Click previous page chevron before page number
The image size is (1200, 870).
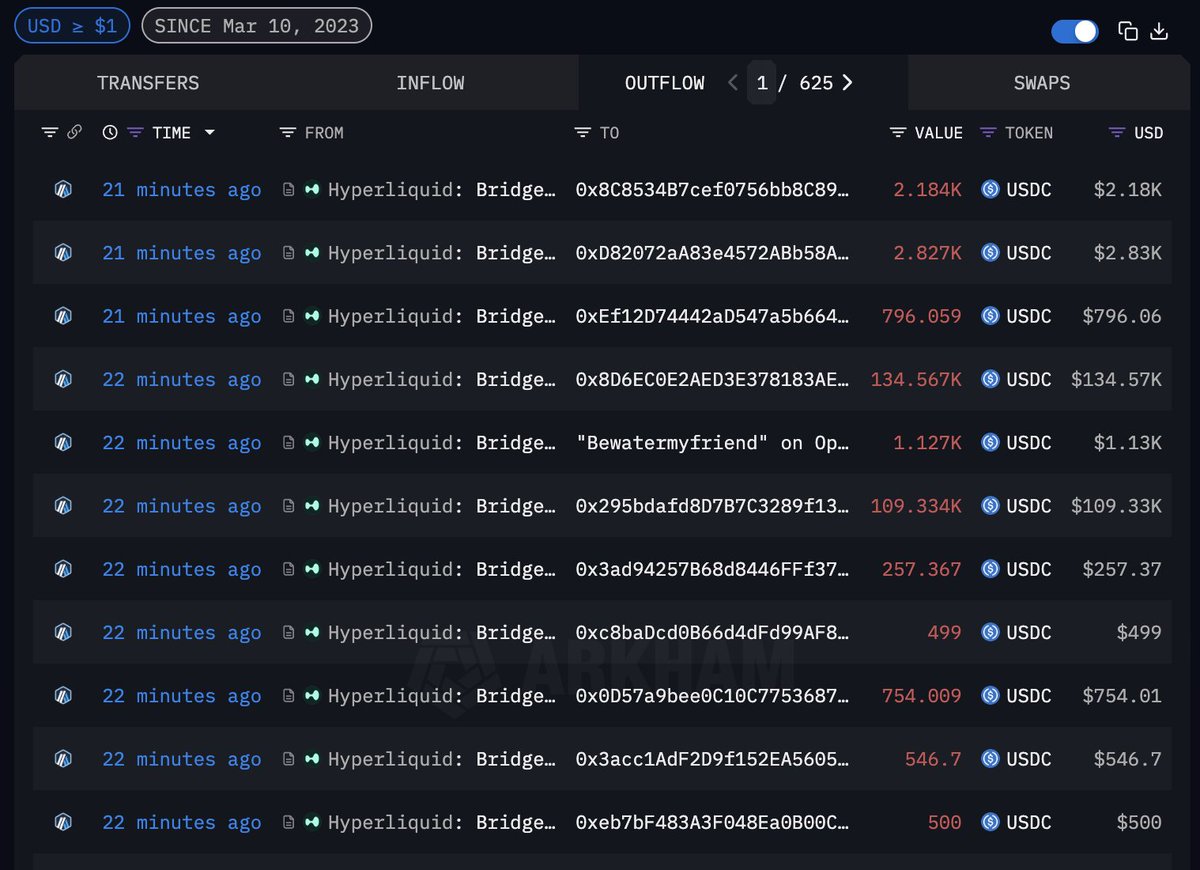(x=733, y=83)
